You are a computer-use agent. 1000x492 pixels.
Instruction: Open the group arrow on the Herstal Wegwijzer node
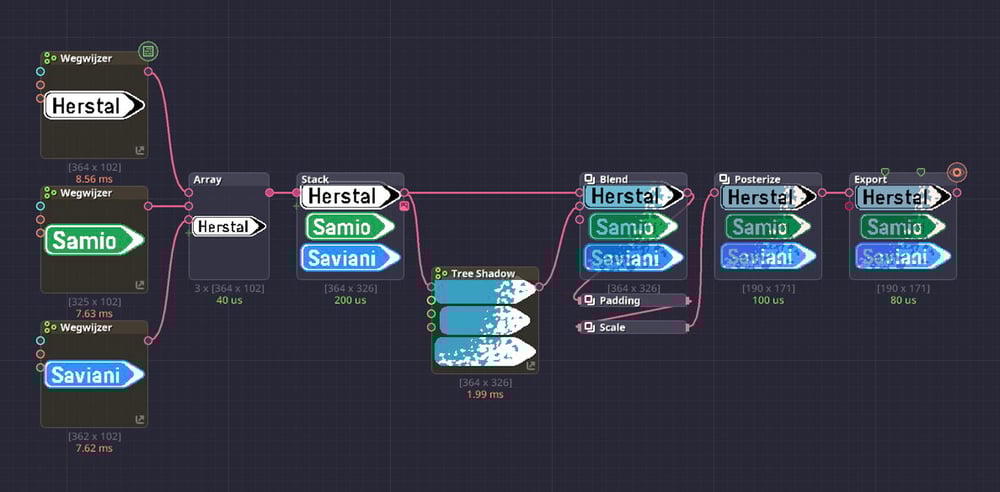pyautogui.click(x=140, y=151)
